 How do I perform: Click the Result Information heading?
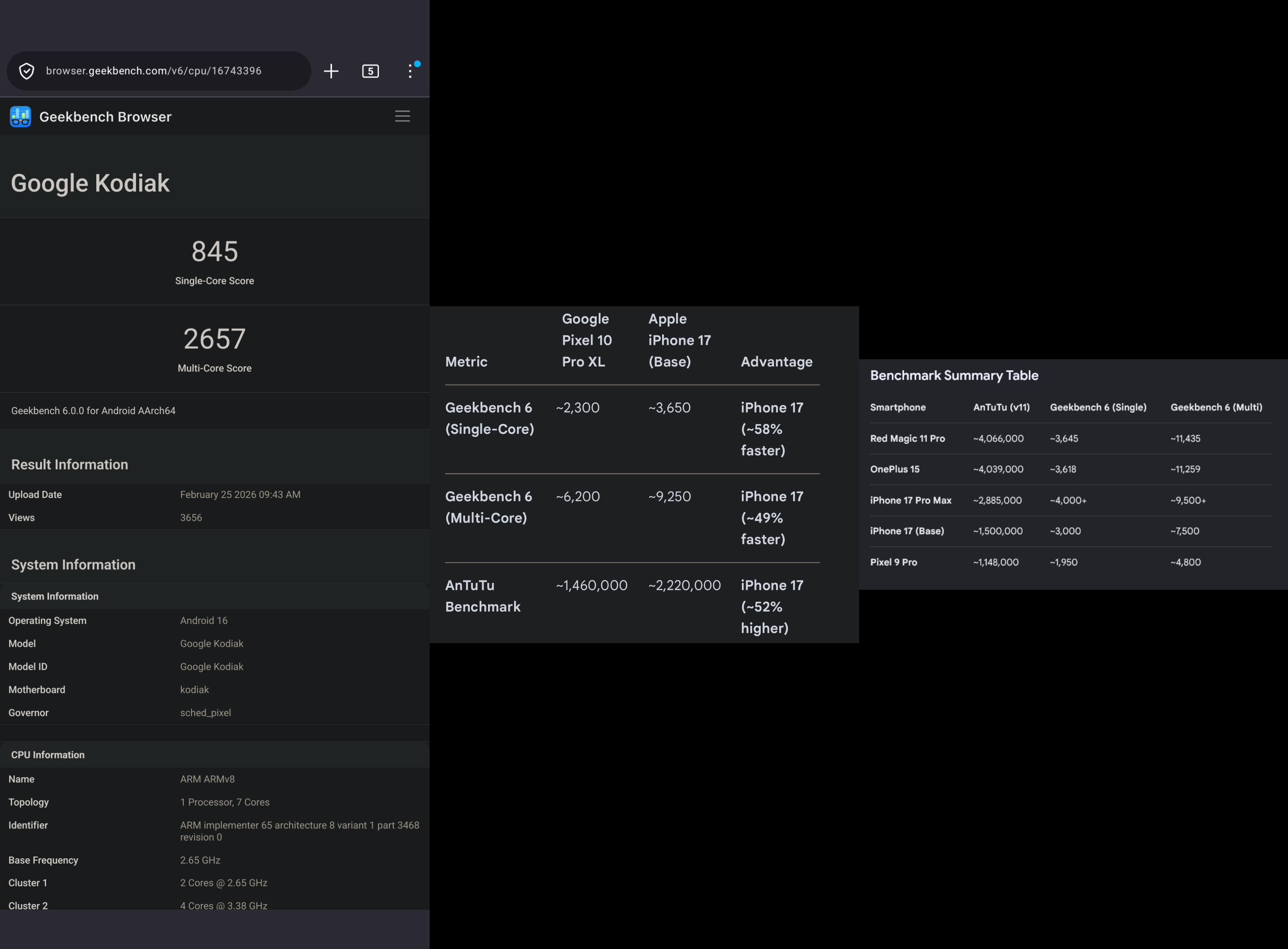coord(69,464)
